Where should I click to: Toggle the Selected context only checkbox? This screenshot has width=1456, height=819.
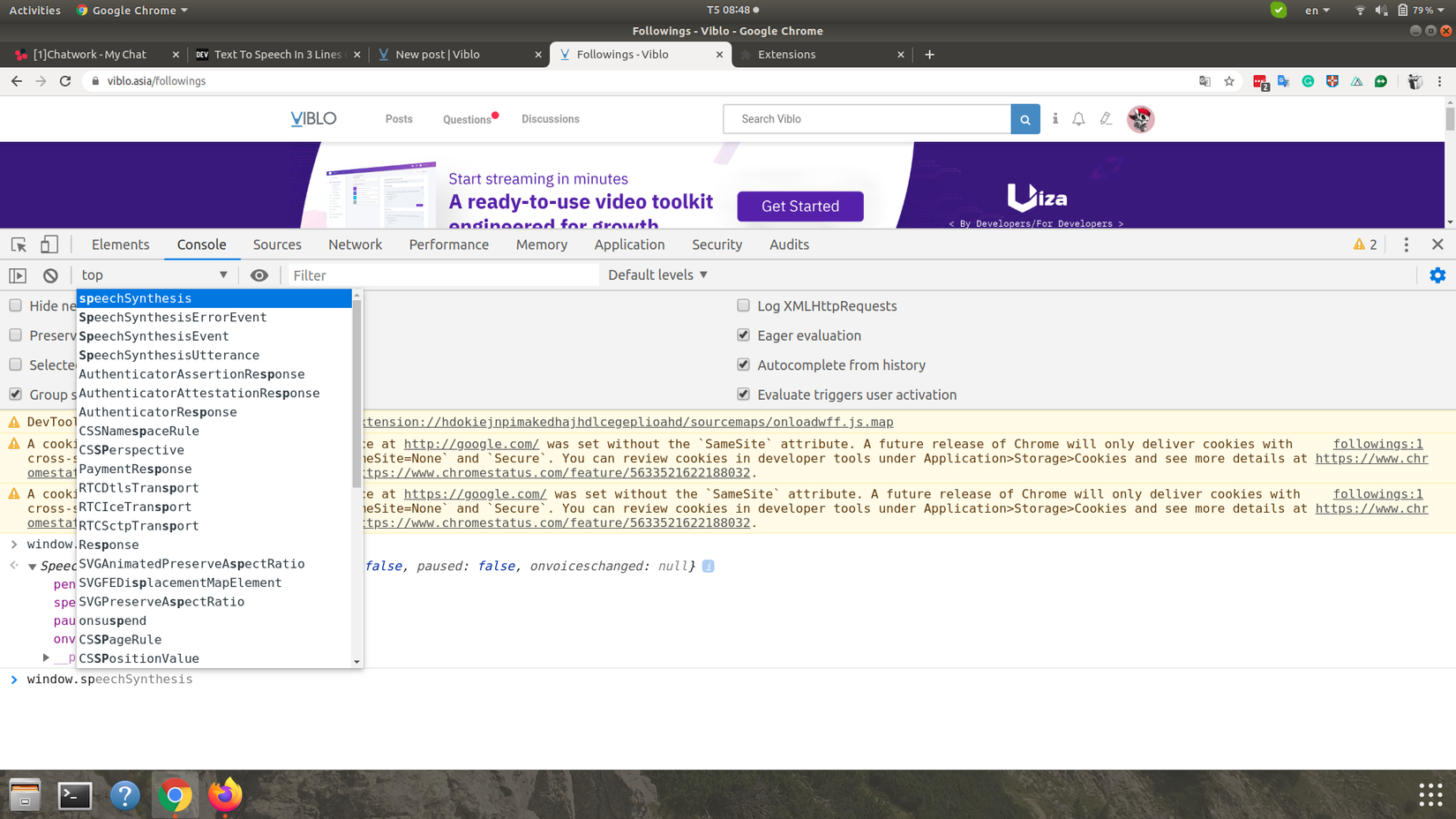point(16,364)
